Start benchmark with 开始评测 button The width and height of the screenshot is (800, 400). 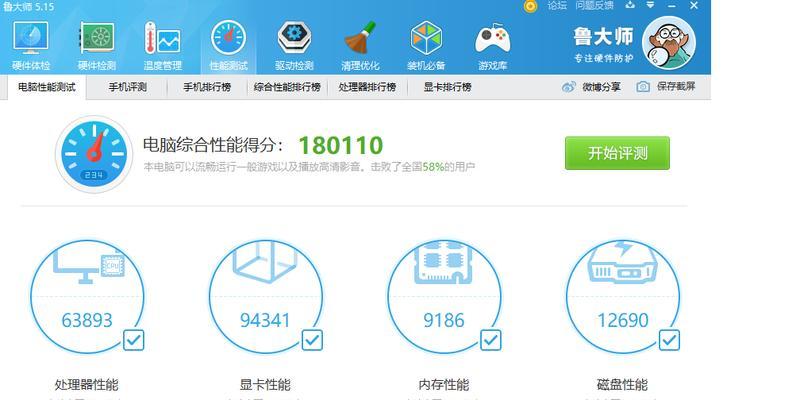[617, 153]
